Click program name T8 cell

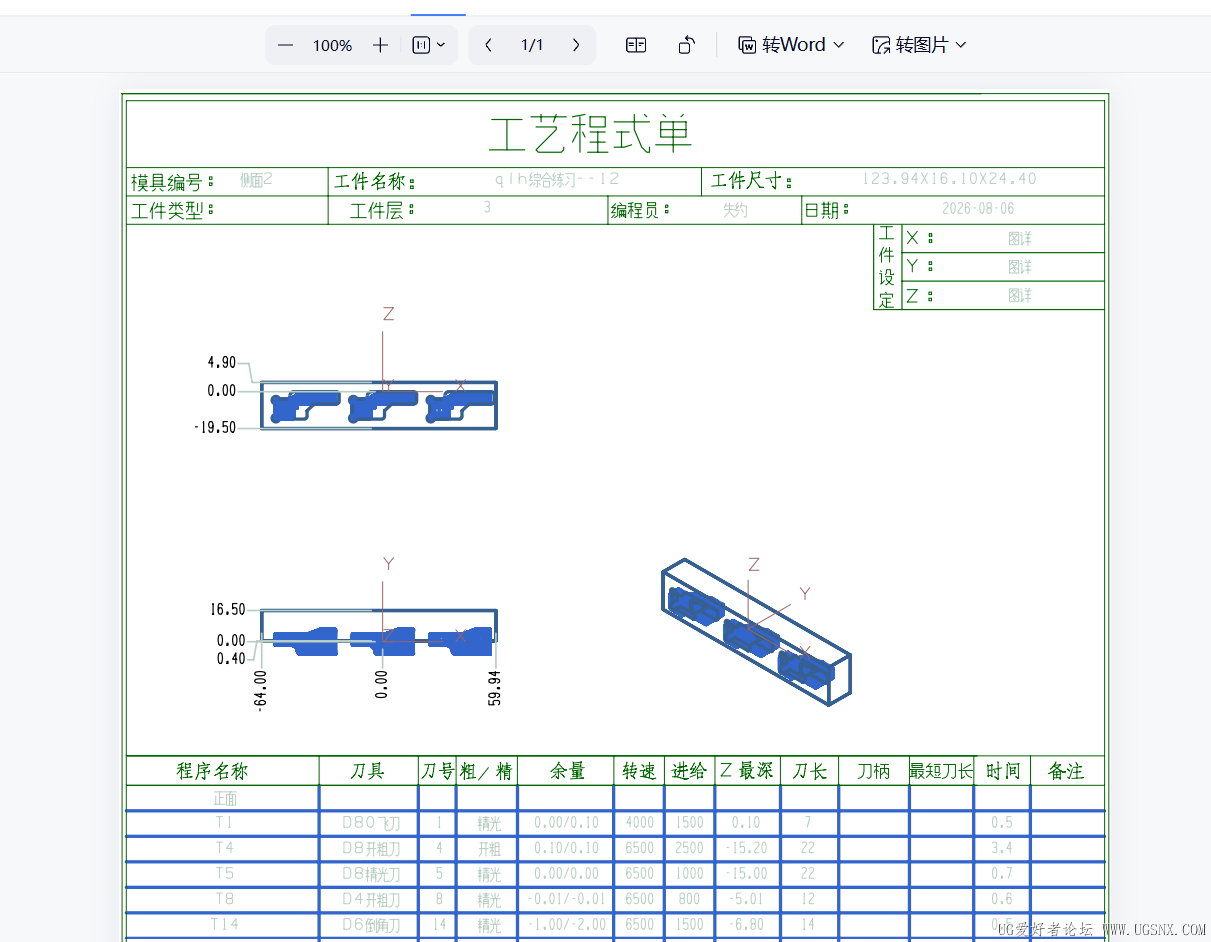pyautogui.click(x=224, y=899)
